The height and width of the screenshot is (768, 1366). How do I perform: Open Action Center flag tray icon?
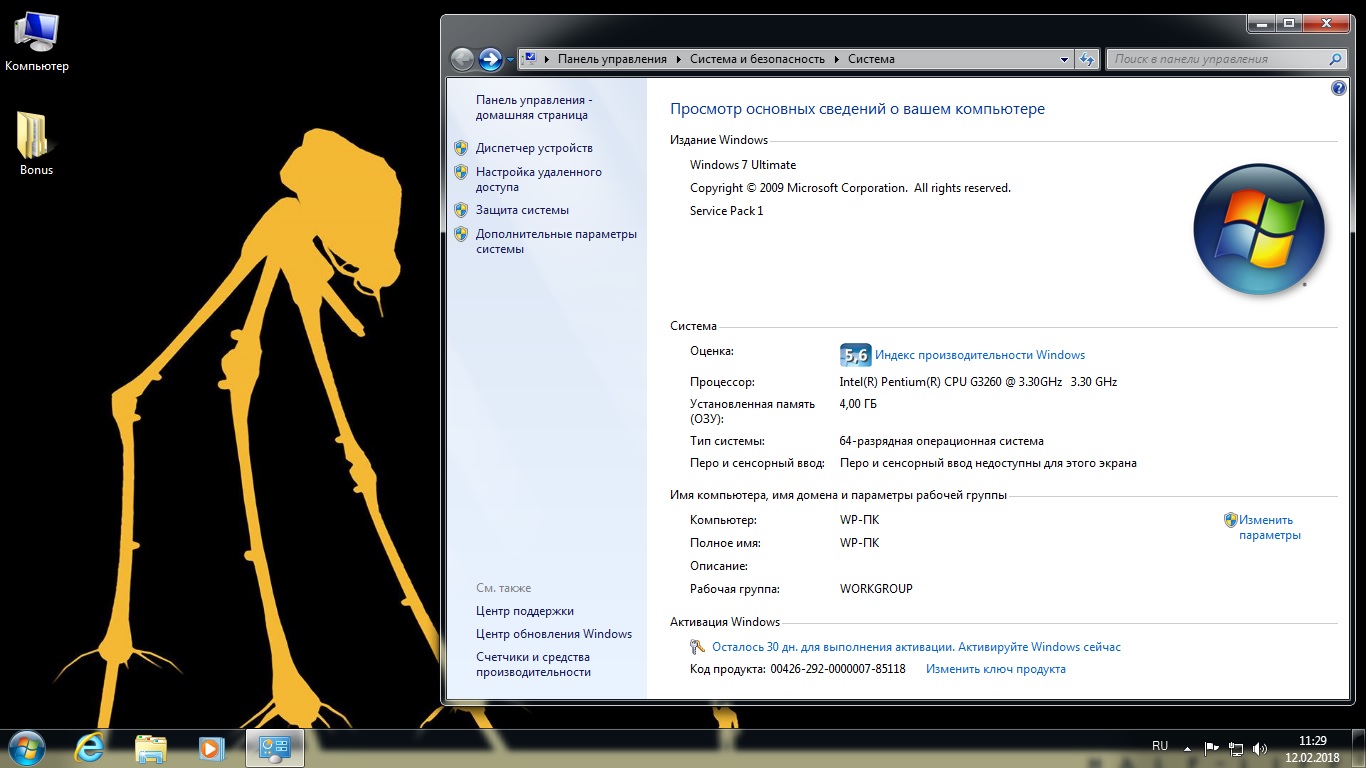tap(1211, 748)
